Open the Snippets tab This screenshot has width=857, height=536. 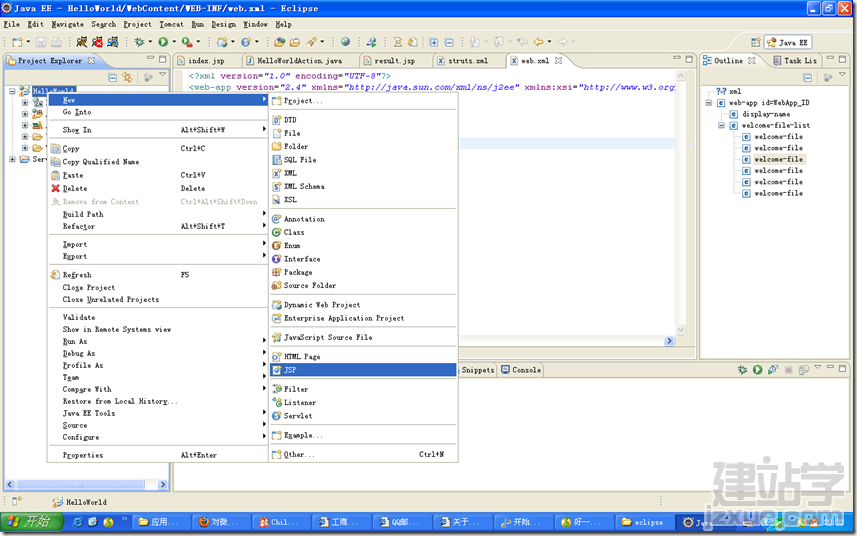(x=477, y=370)
